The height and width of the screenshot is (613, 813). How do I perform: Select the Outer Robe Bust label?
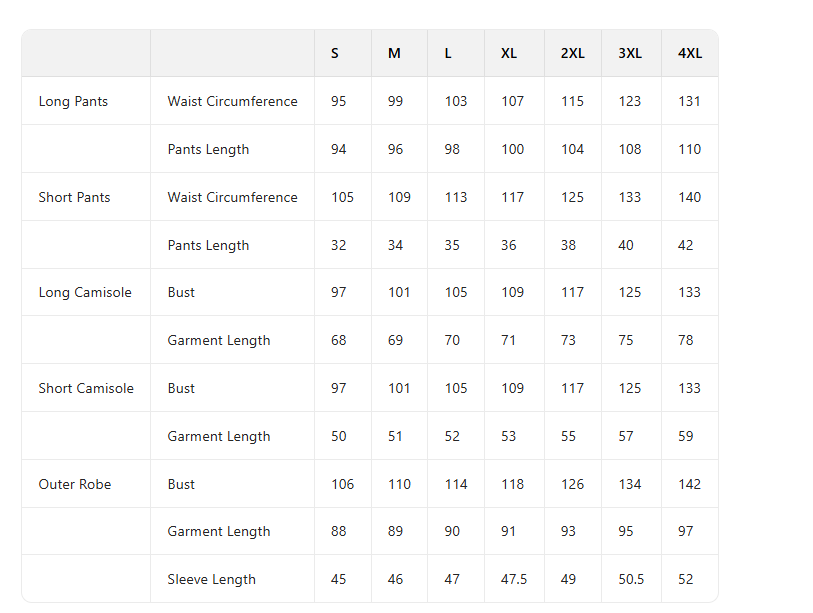[181, 484]
